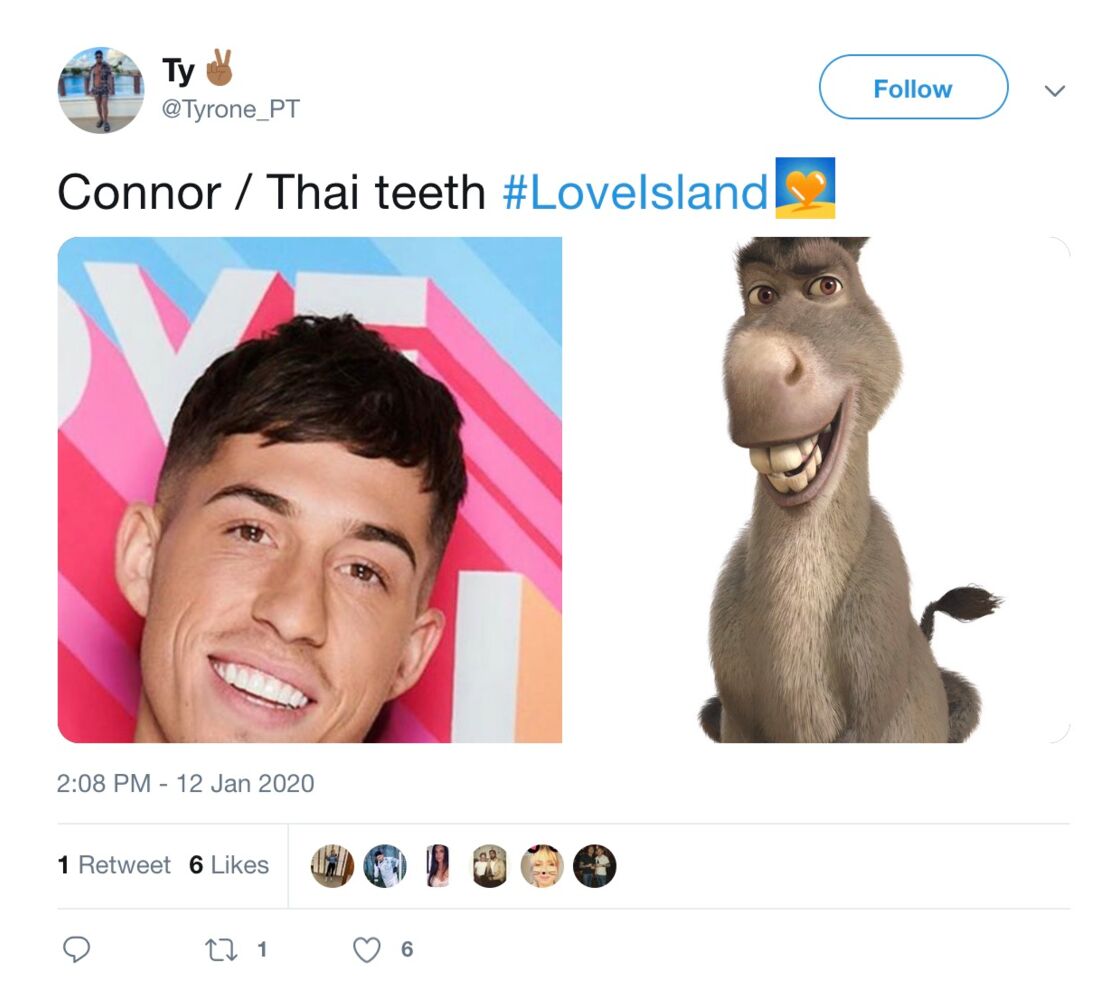View the 1 Retweet list
1120x1000 pixels.
(114, 865)
